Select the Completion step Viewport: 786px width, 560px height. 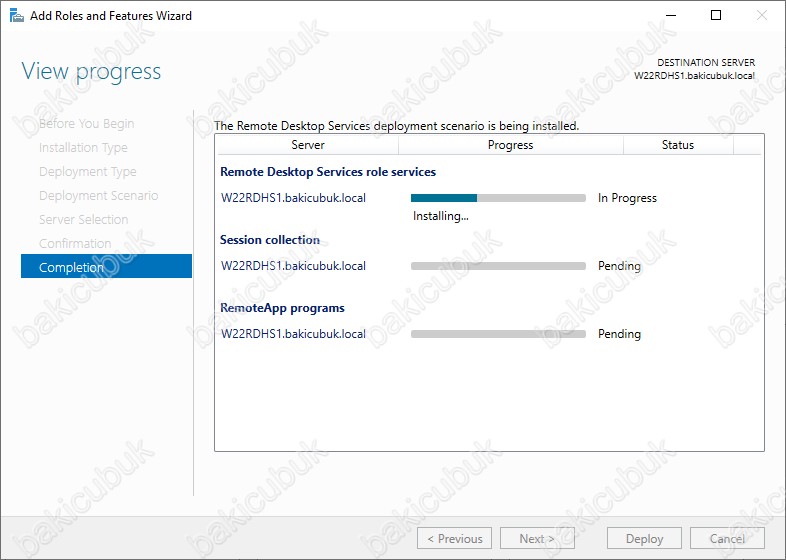point(106,266)
